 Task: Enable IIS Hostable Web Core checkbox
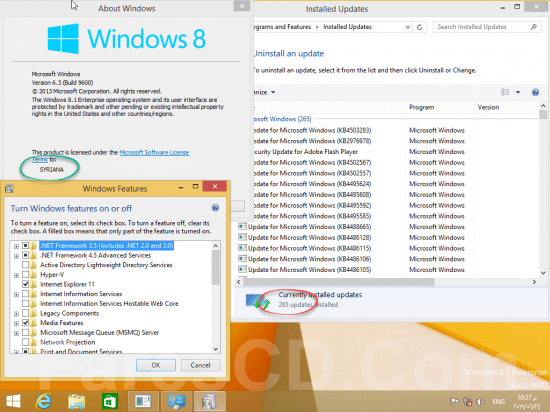pos(26,303)
